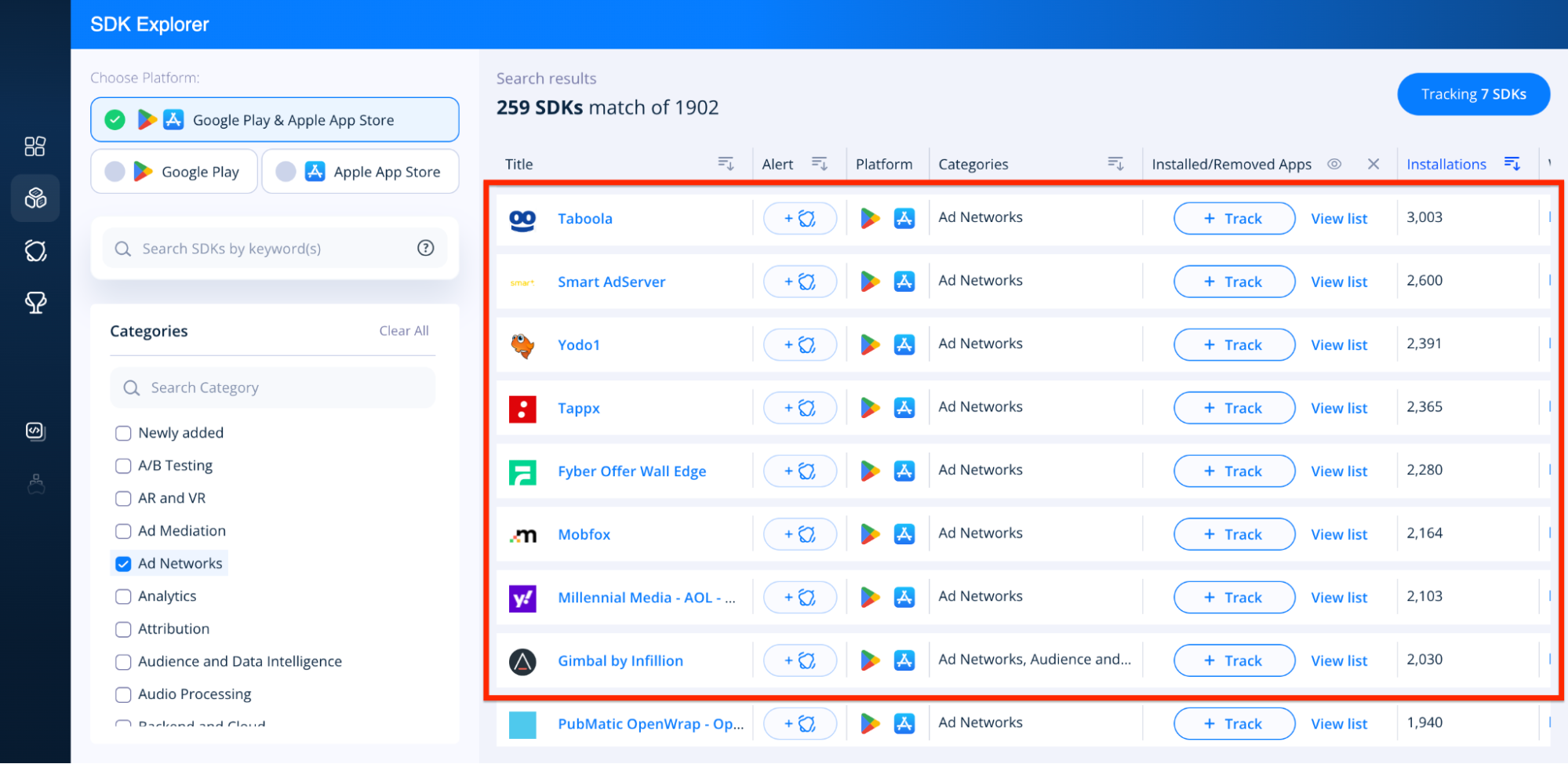Sort by Installations column icon
The height and width of the screenshot is (764, 1568).
click(x=1512, y=163)
